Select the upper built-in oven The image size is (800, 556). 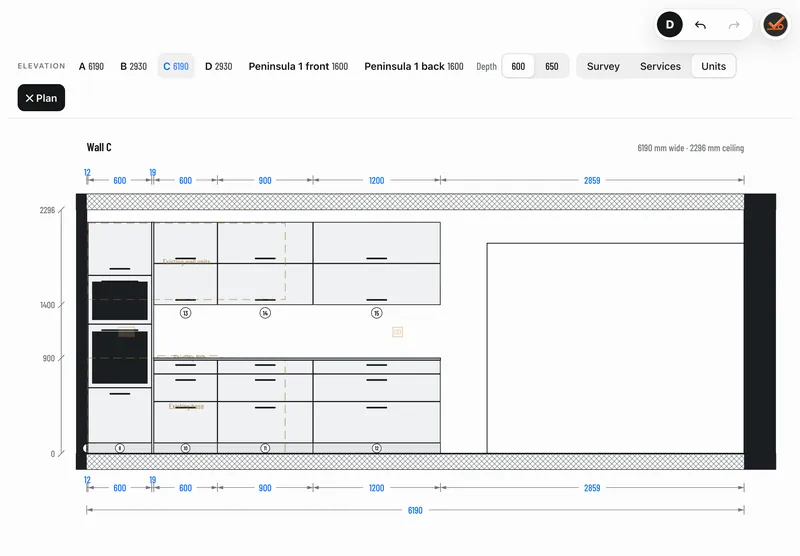pyautogui.click(x=120, y=300)
